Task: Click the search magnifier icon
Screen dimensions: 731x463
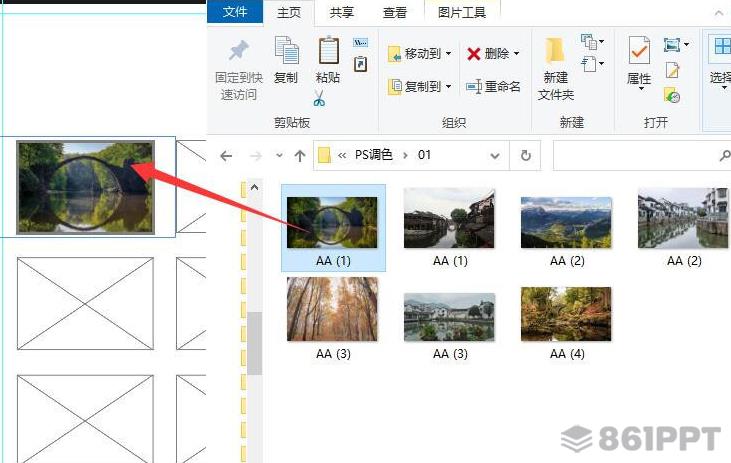Action: click(724, 155)
